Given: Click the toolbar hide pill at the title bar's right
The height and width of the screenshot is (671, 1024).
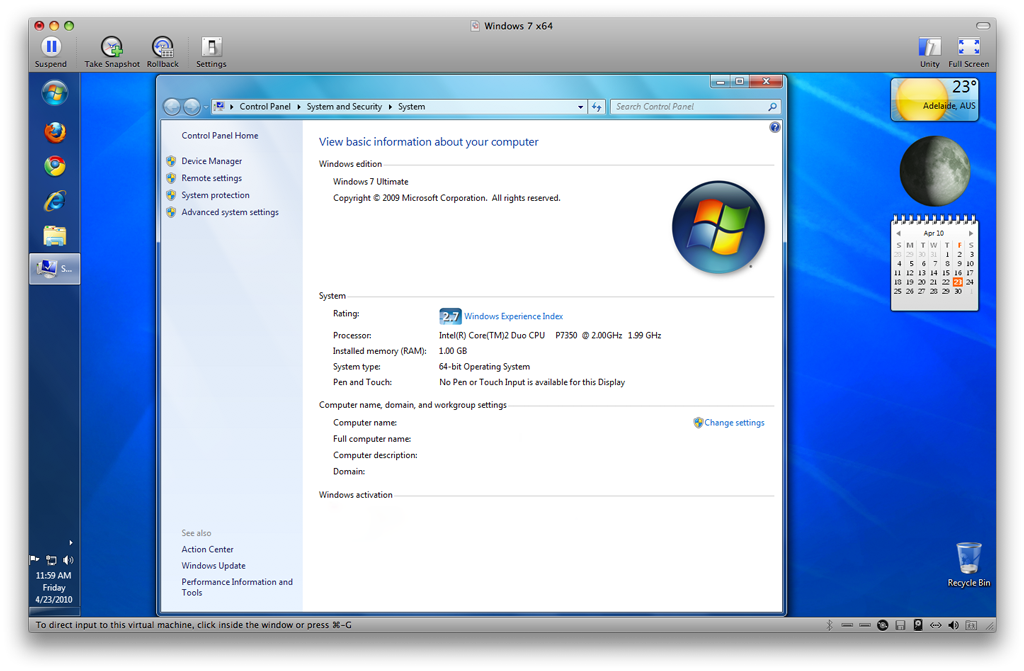Looking at the screenshot, I should pos(983,25).
